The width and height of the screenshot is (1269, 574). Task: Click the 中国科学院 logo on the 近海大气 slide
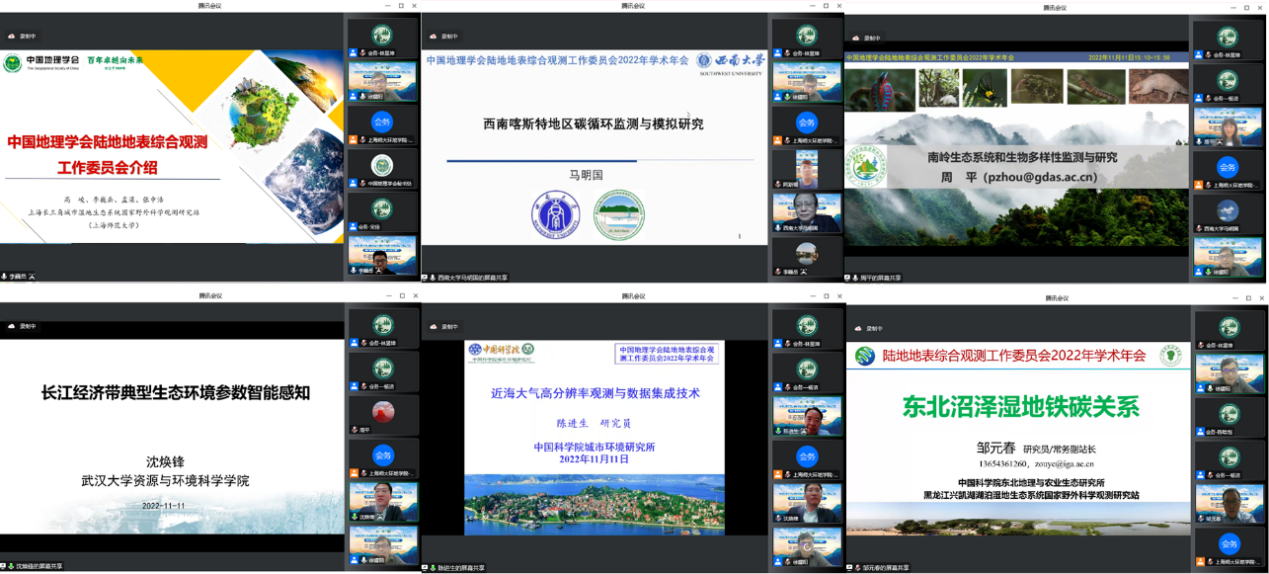pos(500,352)
